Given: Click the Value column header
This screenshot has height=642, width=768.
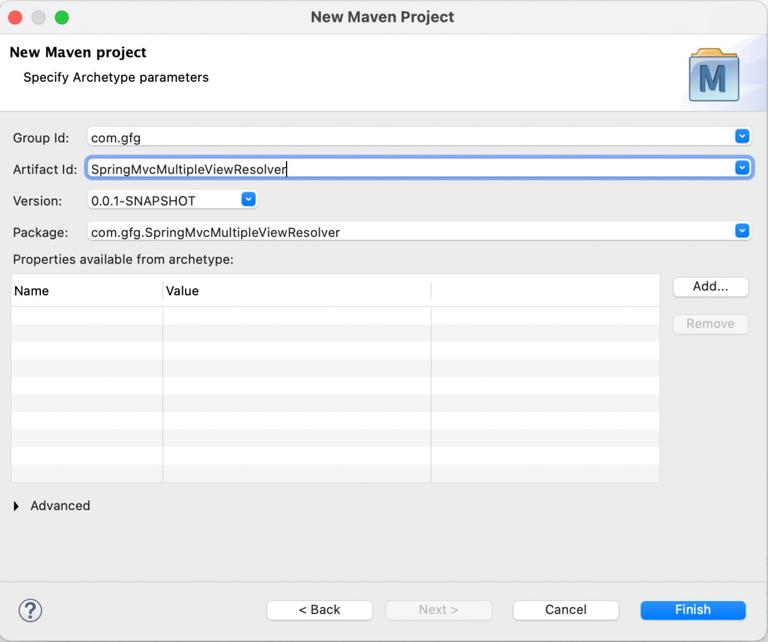Looking at the screenshot, I should (296, 291).
